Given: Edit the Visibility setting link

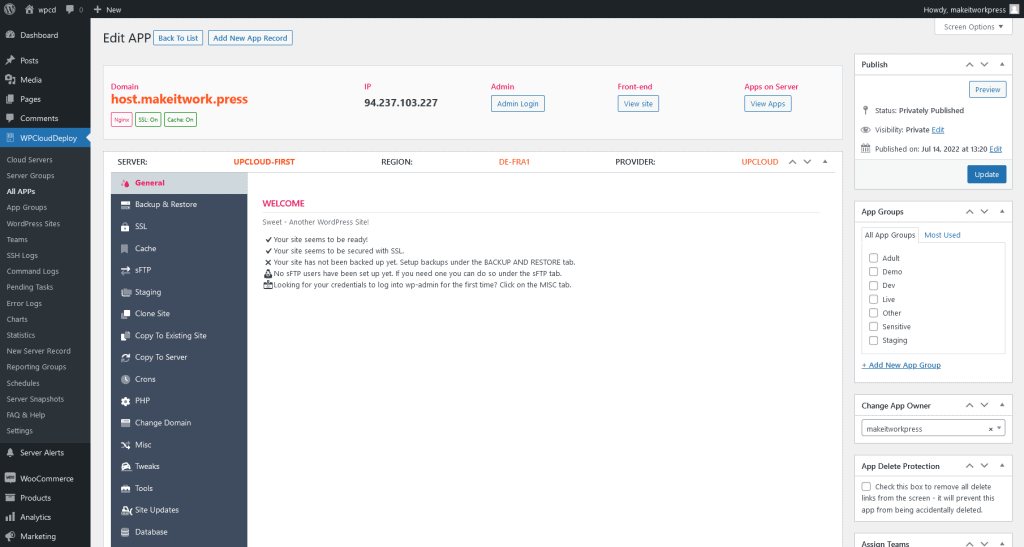Looking at the screenshot, I should point(938,130).
